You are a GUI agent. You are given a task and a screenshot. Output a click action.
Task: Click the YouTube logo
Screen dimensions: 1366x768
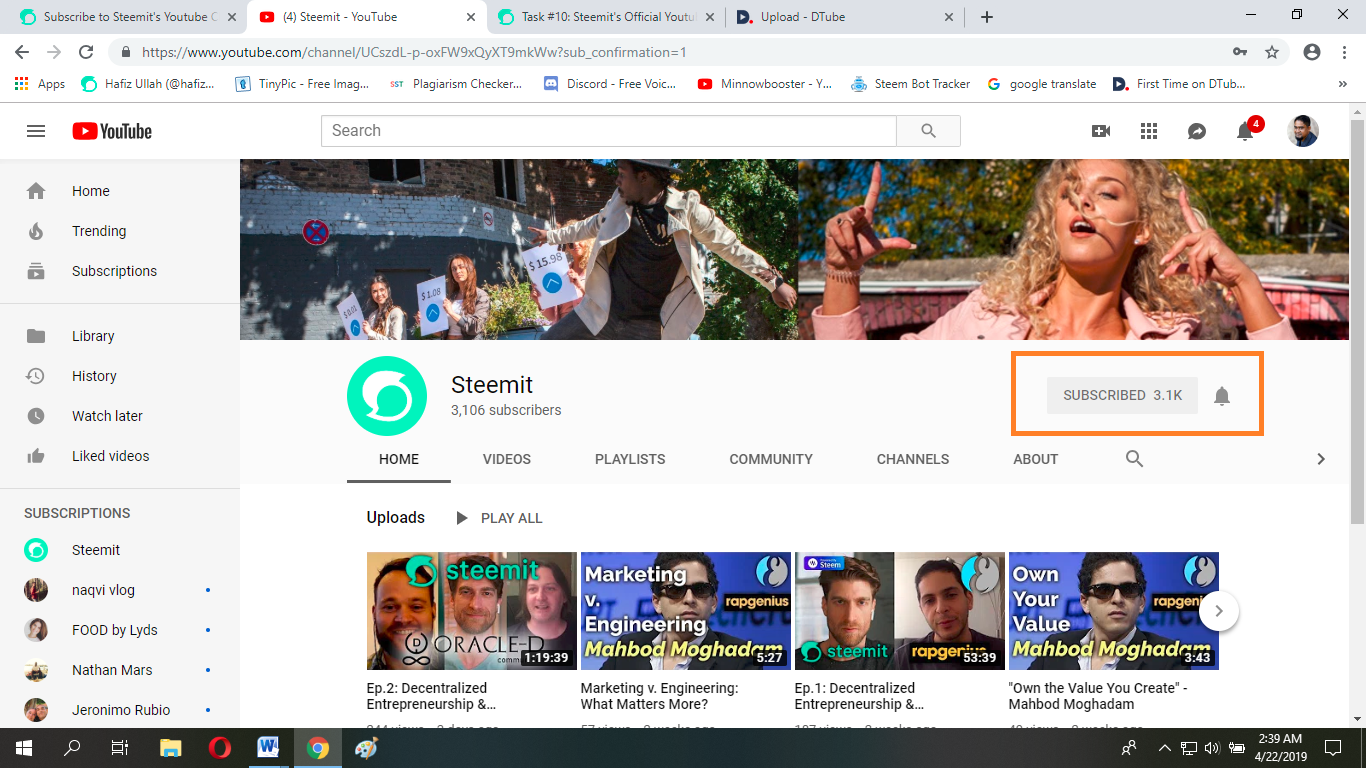[x=112, y=131]
